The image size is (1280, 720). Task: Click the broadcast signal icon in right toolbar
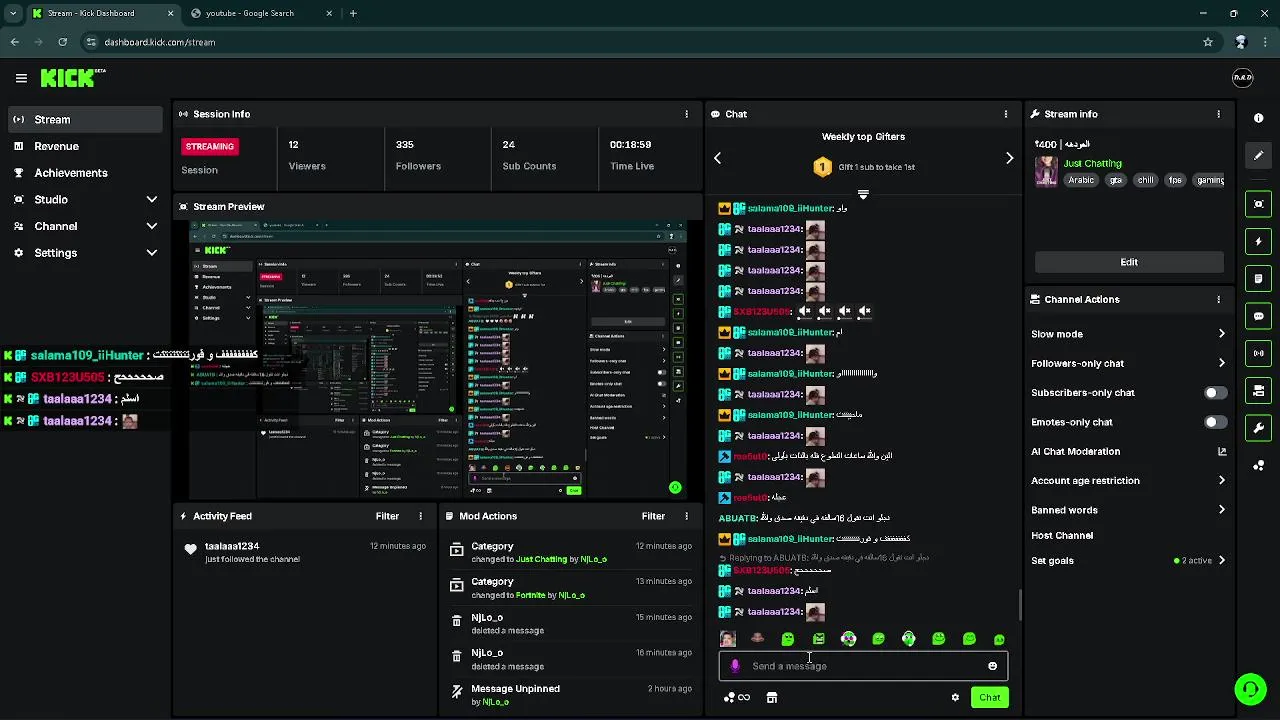(x=1258, y=353)
